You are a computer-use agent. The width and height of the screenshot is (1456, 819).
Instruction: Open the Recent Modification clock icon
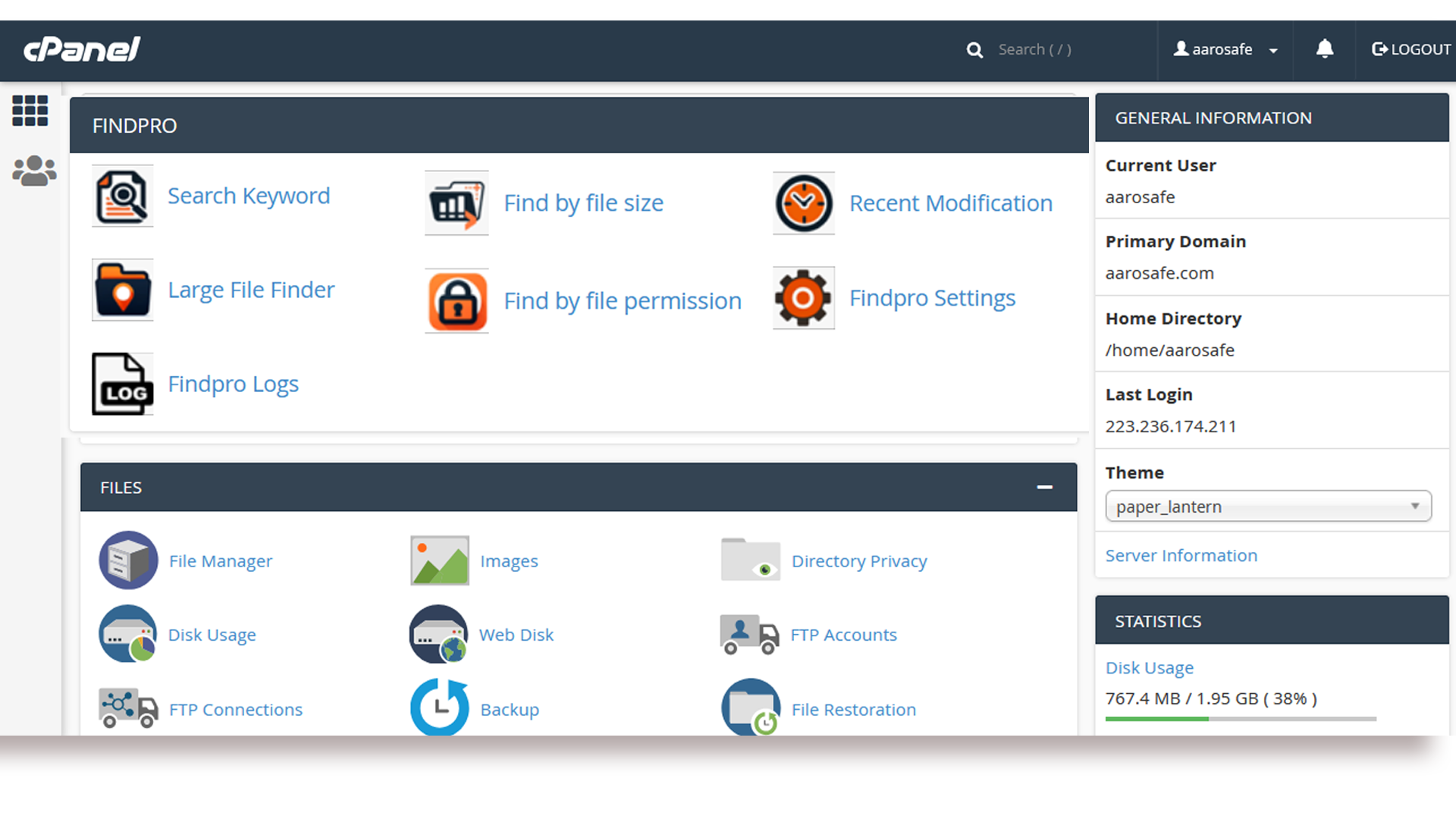tap(804, 203)
